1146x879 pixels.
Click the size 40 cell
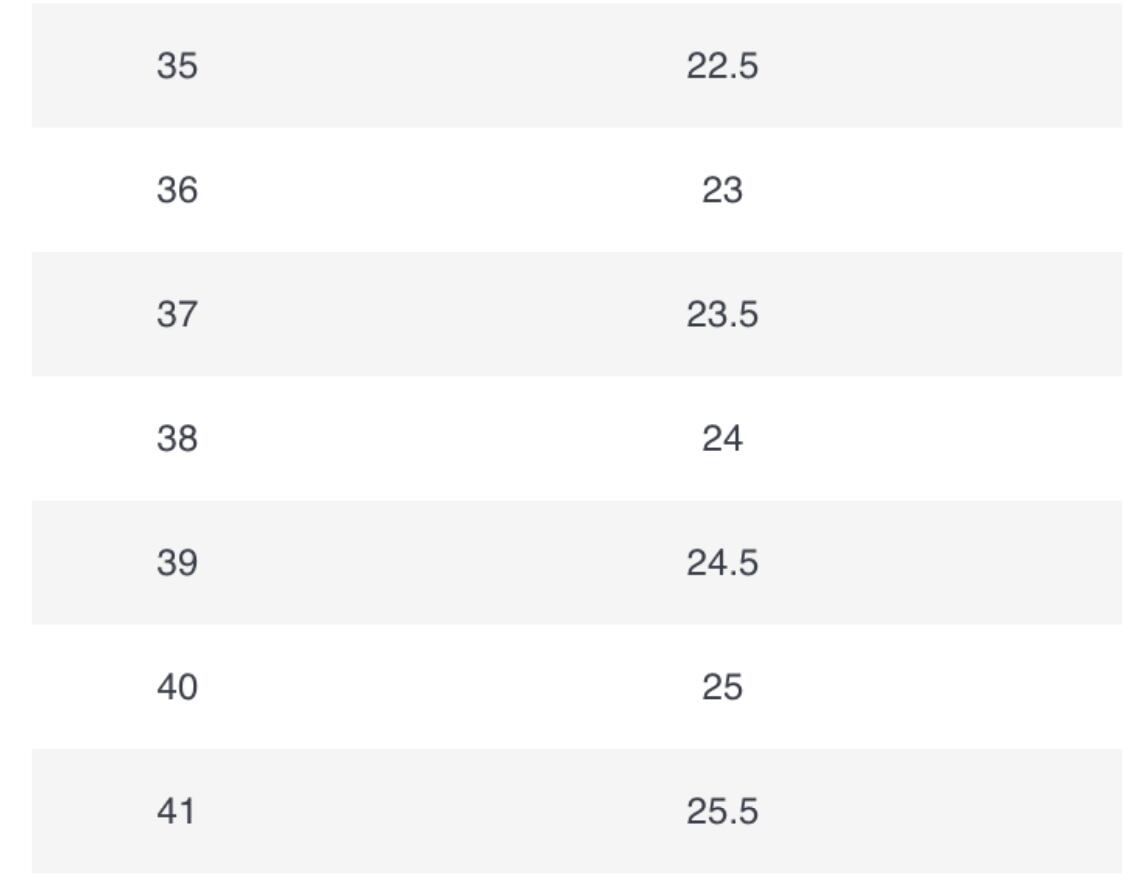(177, 687)
